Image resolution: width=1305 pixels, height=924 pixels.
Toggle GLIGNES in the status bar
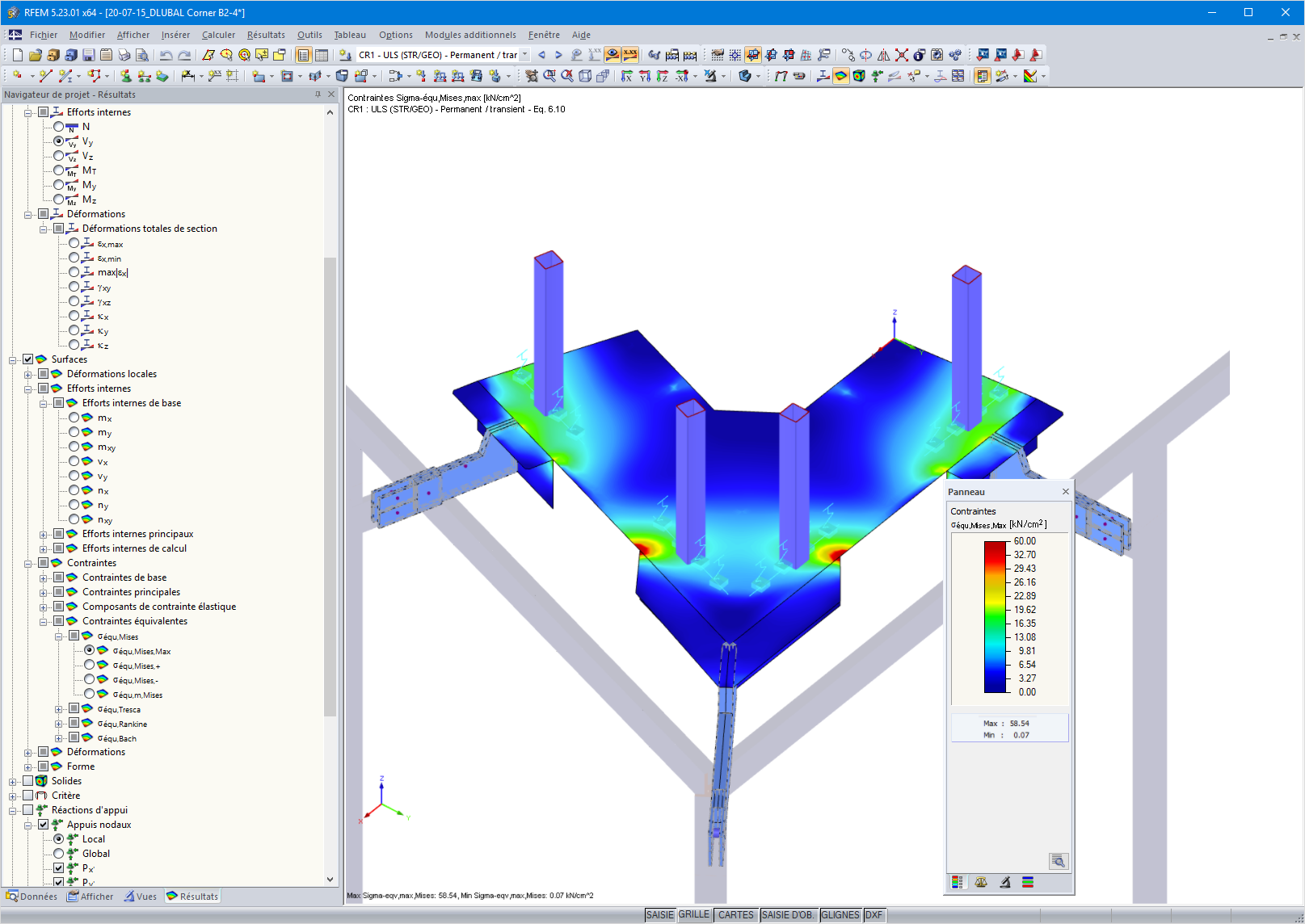[840, 915]
